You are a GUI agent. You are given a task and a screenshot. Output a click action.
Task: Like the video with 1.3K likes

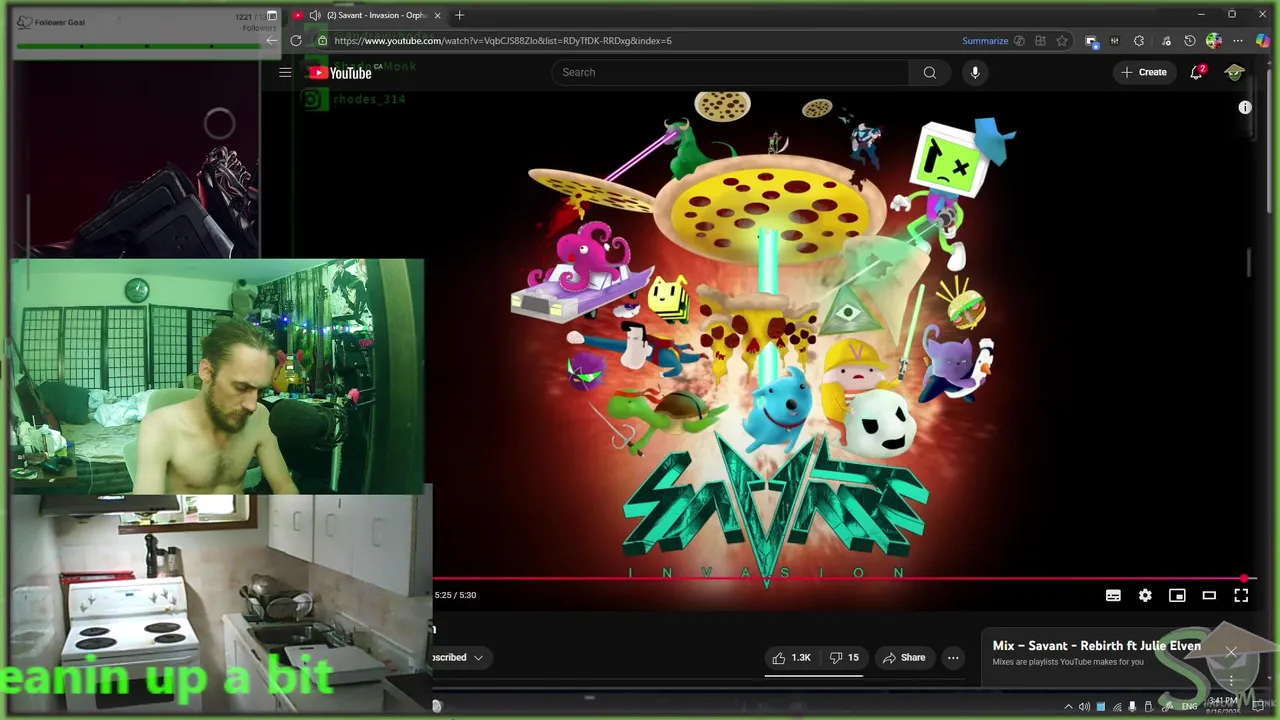[x=792, y=657]
